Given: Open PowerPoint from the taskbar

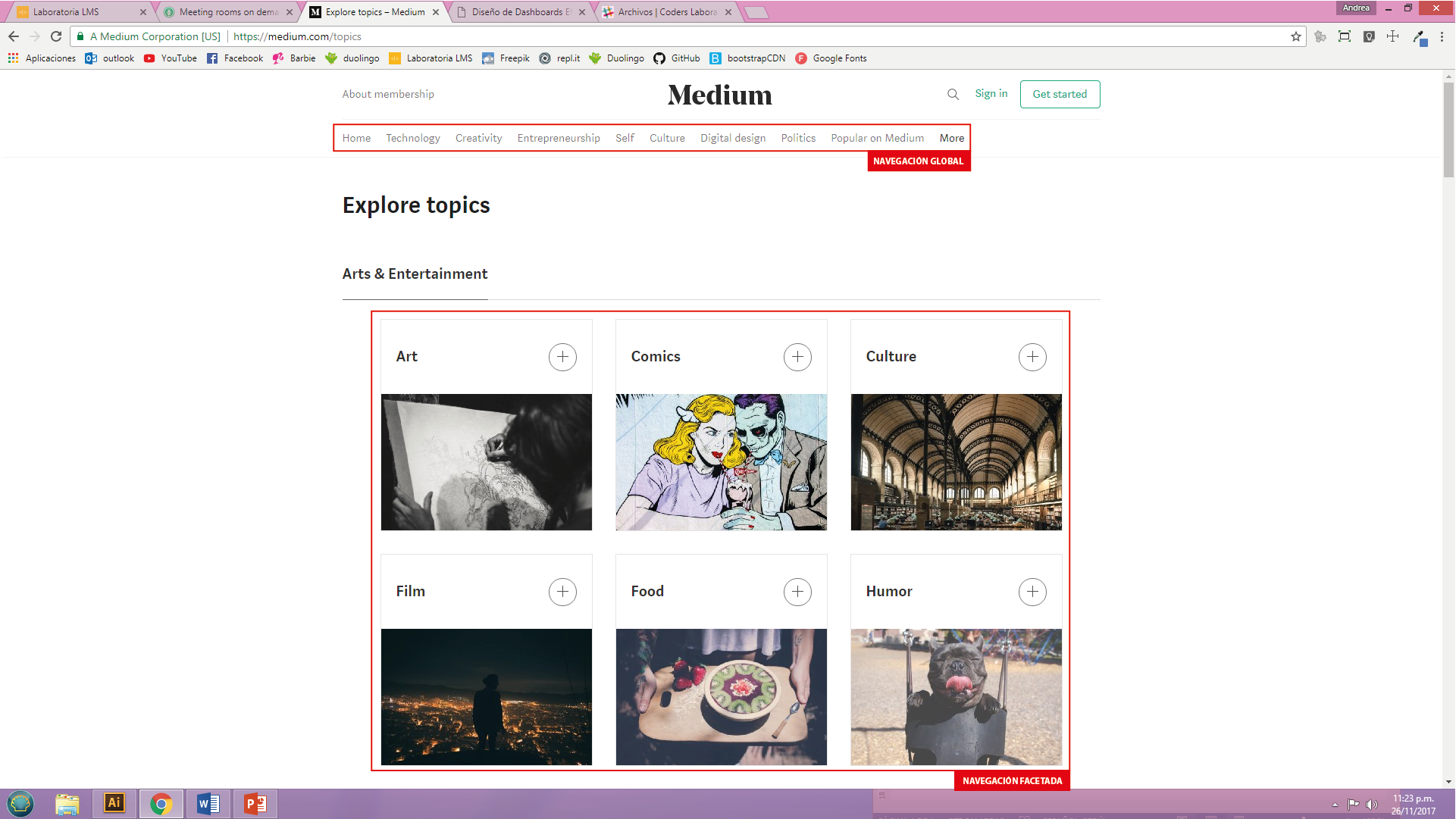Looking at the screenshot, I should click(x=255, y=803).
